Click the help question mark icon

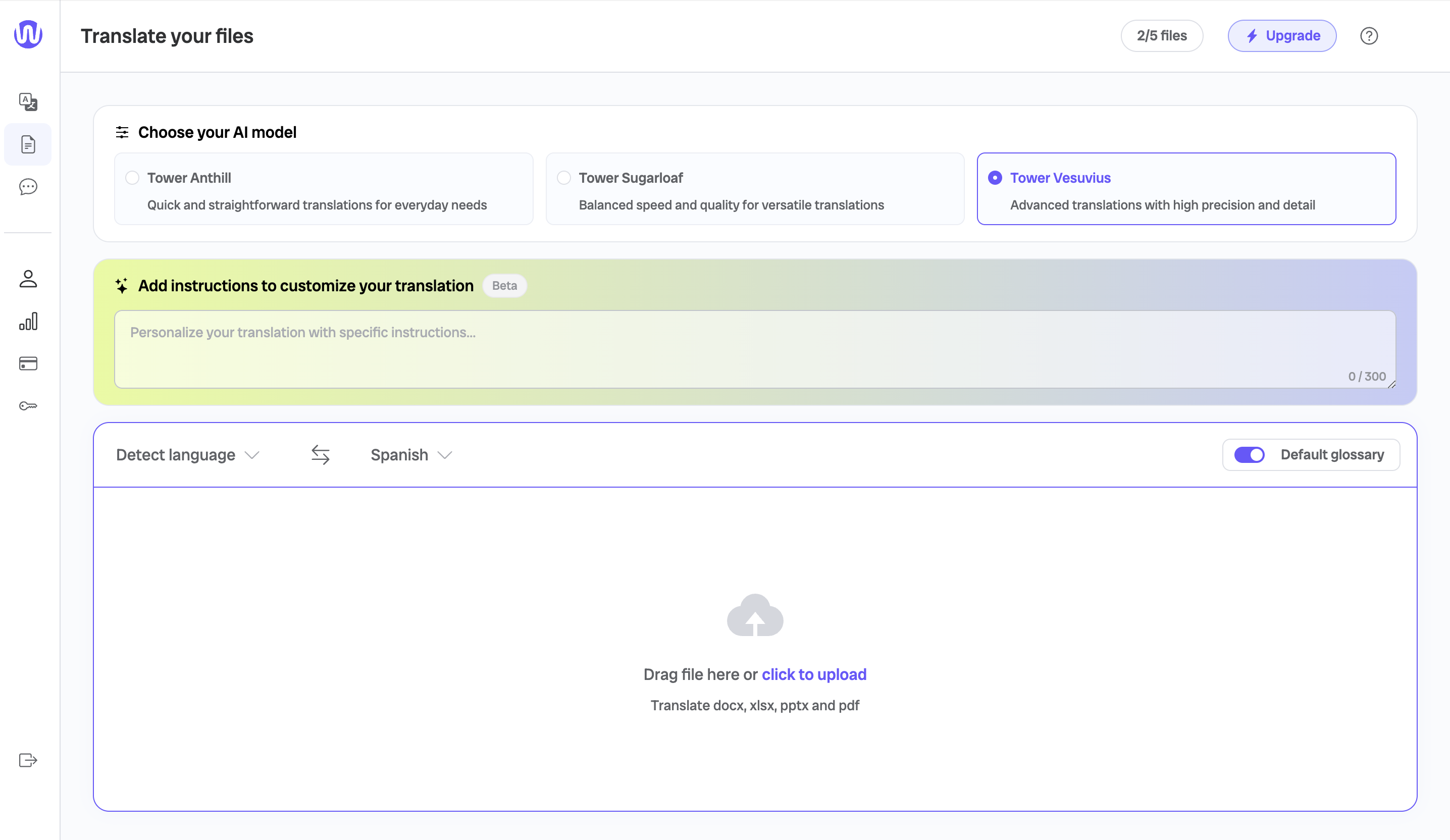(x=1368, y=36)
